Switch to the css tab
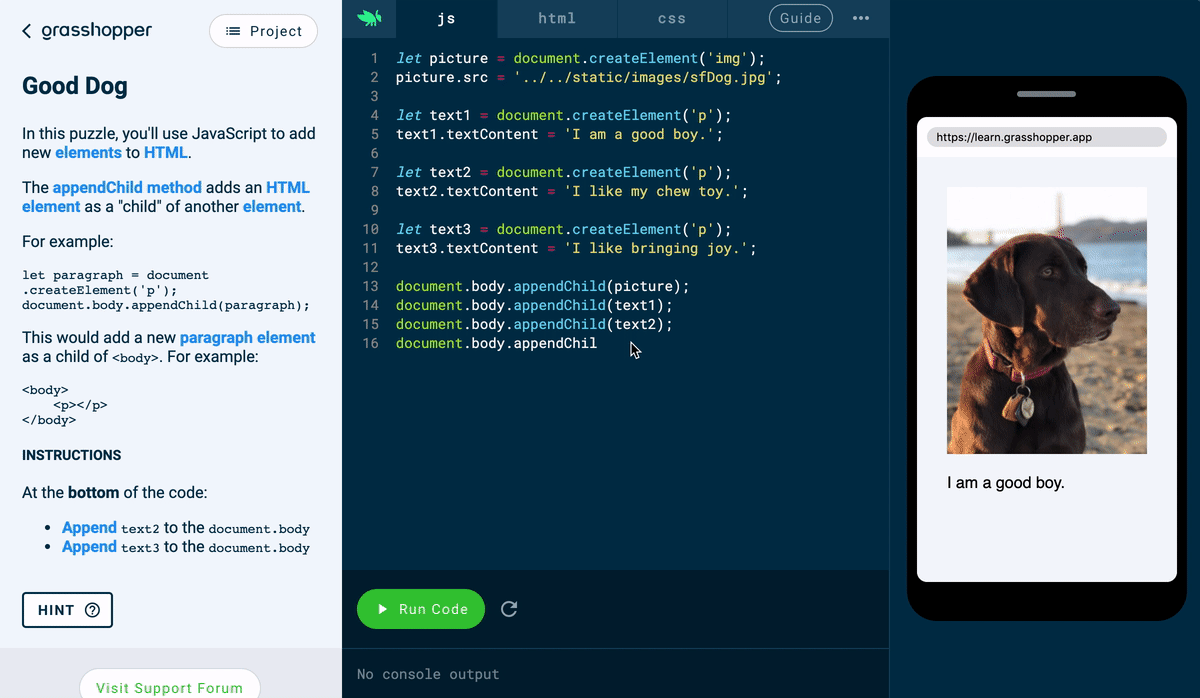 [x=671, y=17]
